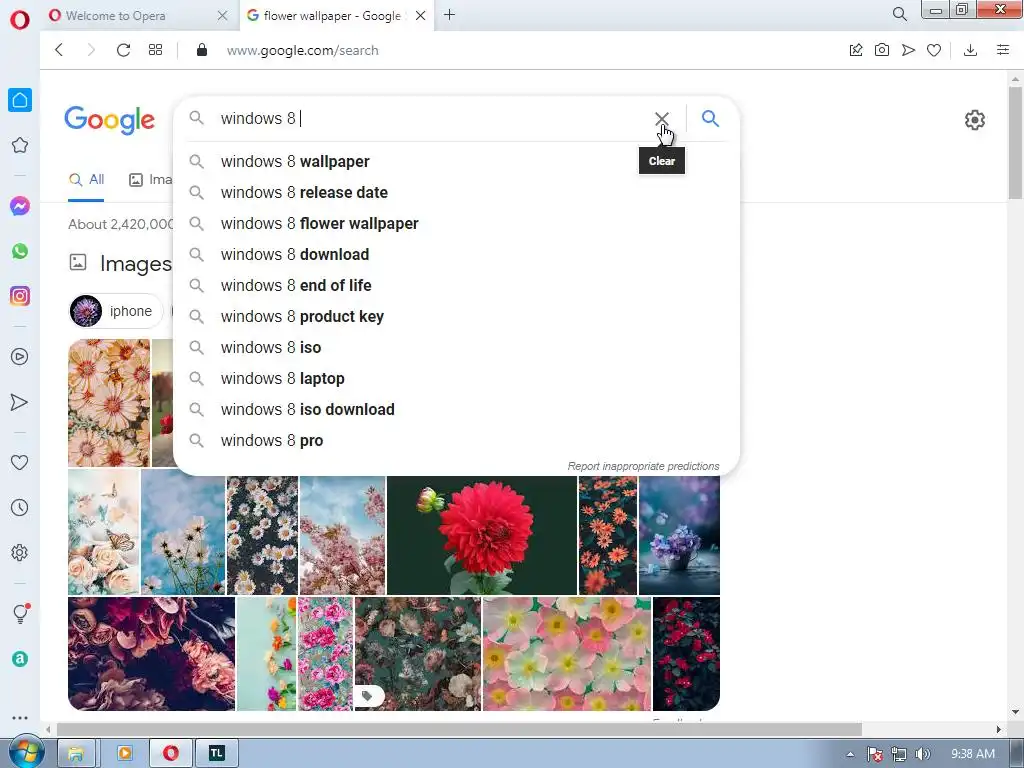
Task: Open the heart icon in sidebar
Action: [20, 462]
